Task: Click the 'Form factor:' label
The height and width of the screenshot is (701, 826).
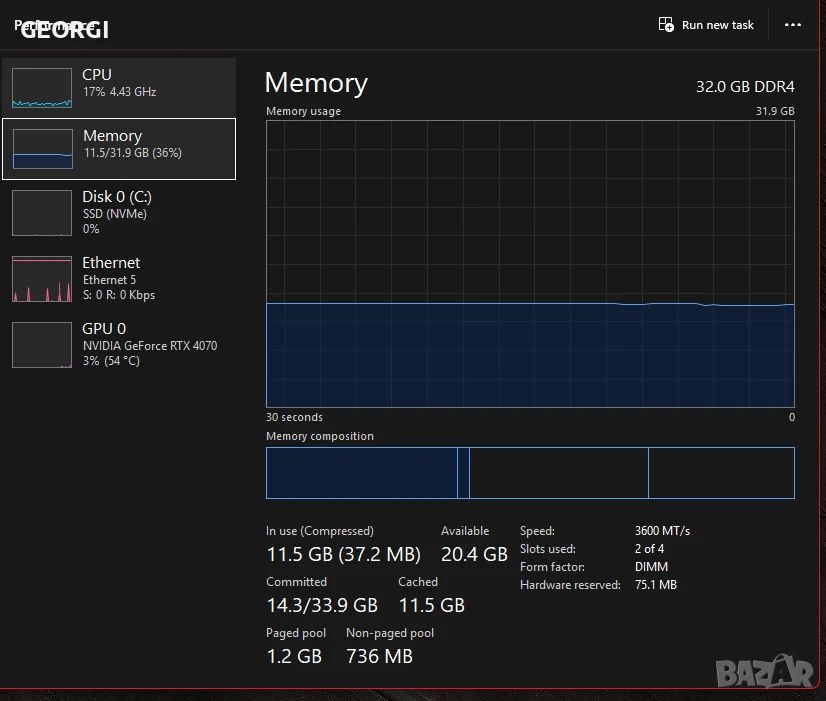Action: click(x=552, y=567)
